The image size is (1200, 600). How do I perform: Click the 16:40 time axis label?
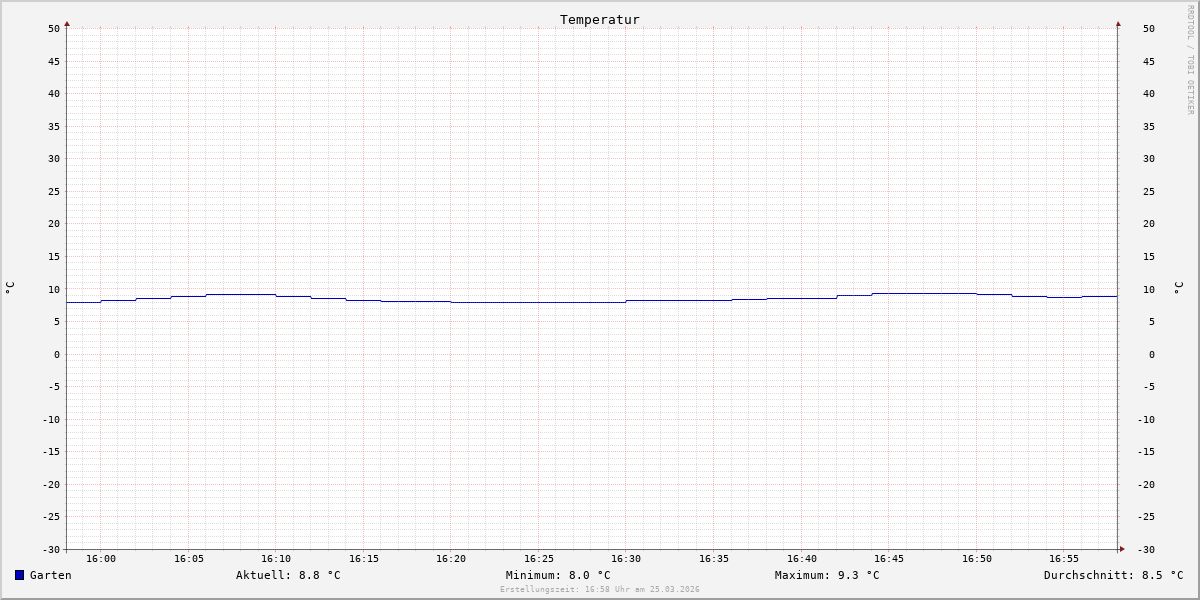point(802,558)
